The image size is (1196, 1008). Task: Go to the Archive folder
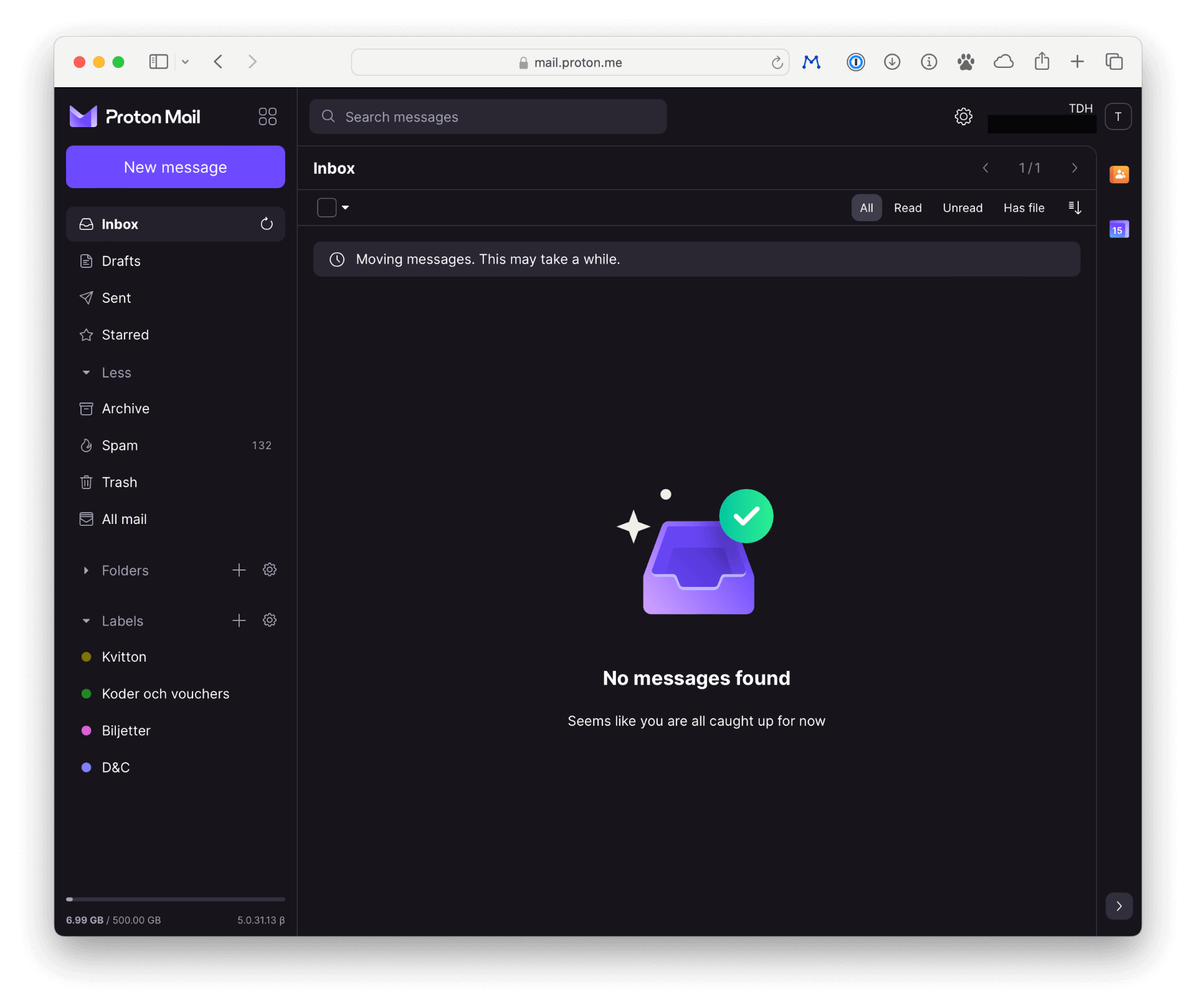pos(125,409)
